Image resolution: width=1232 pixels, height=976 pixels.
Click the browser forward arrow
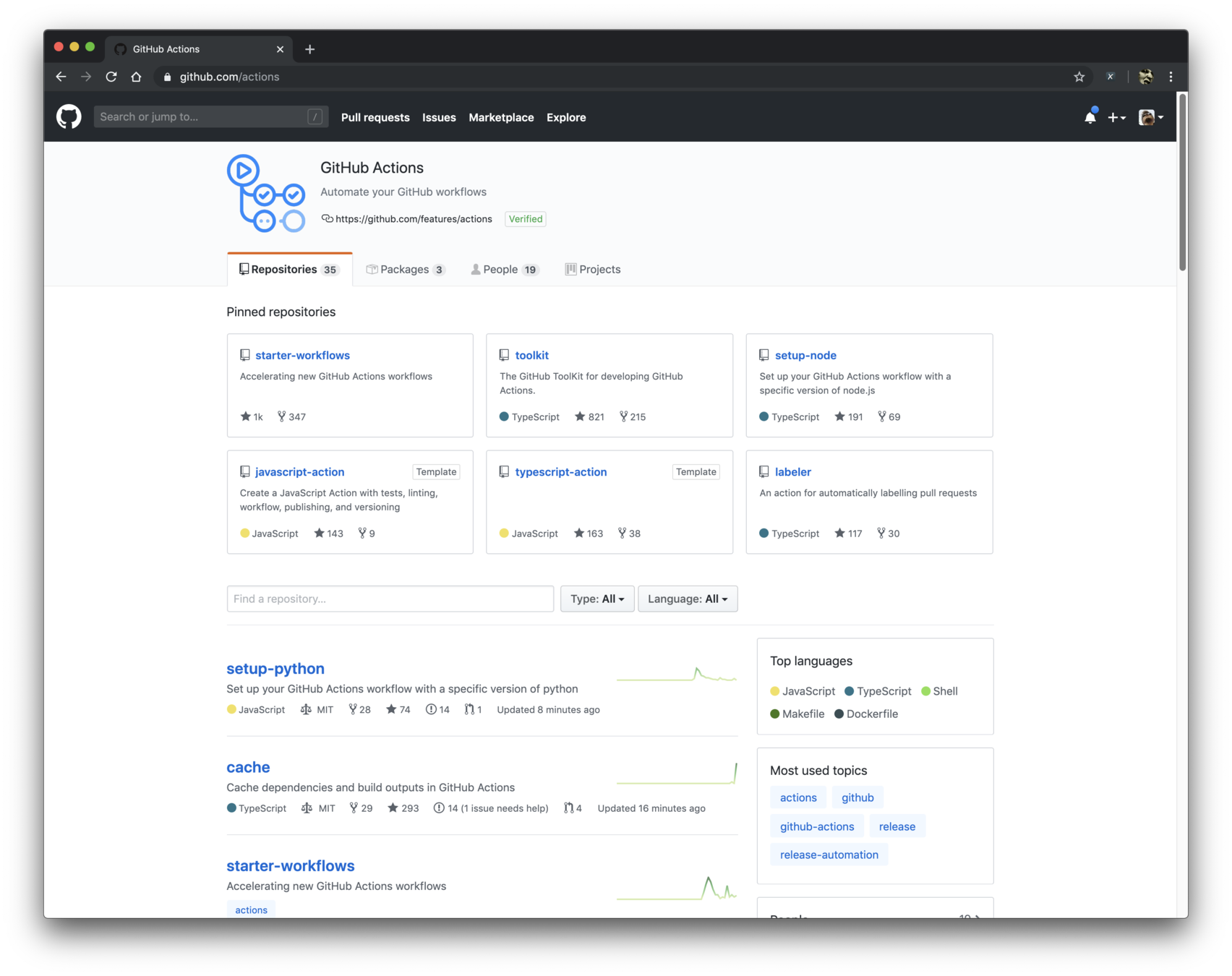tap(86, 77)
